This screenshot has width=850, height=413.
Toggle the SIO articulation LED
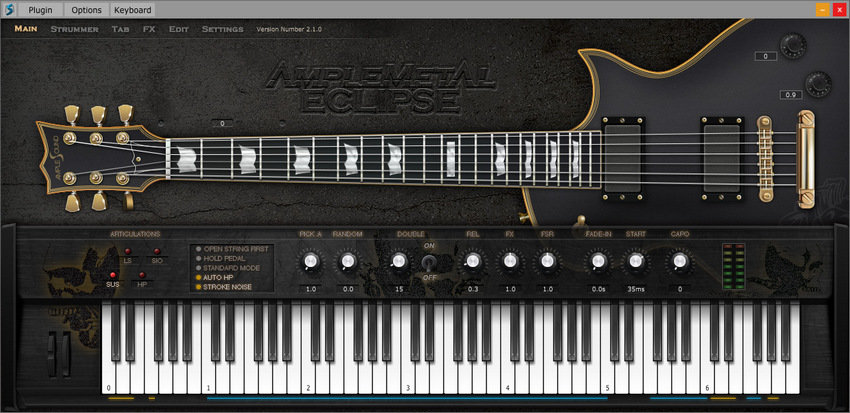(157, 251)
